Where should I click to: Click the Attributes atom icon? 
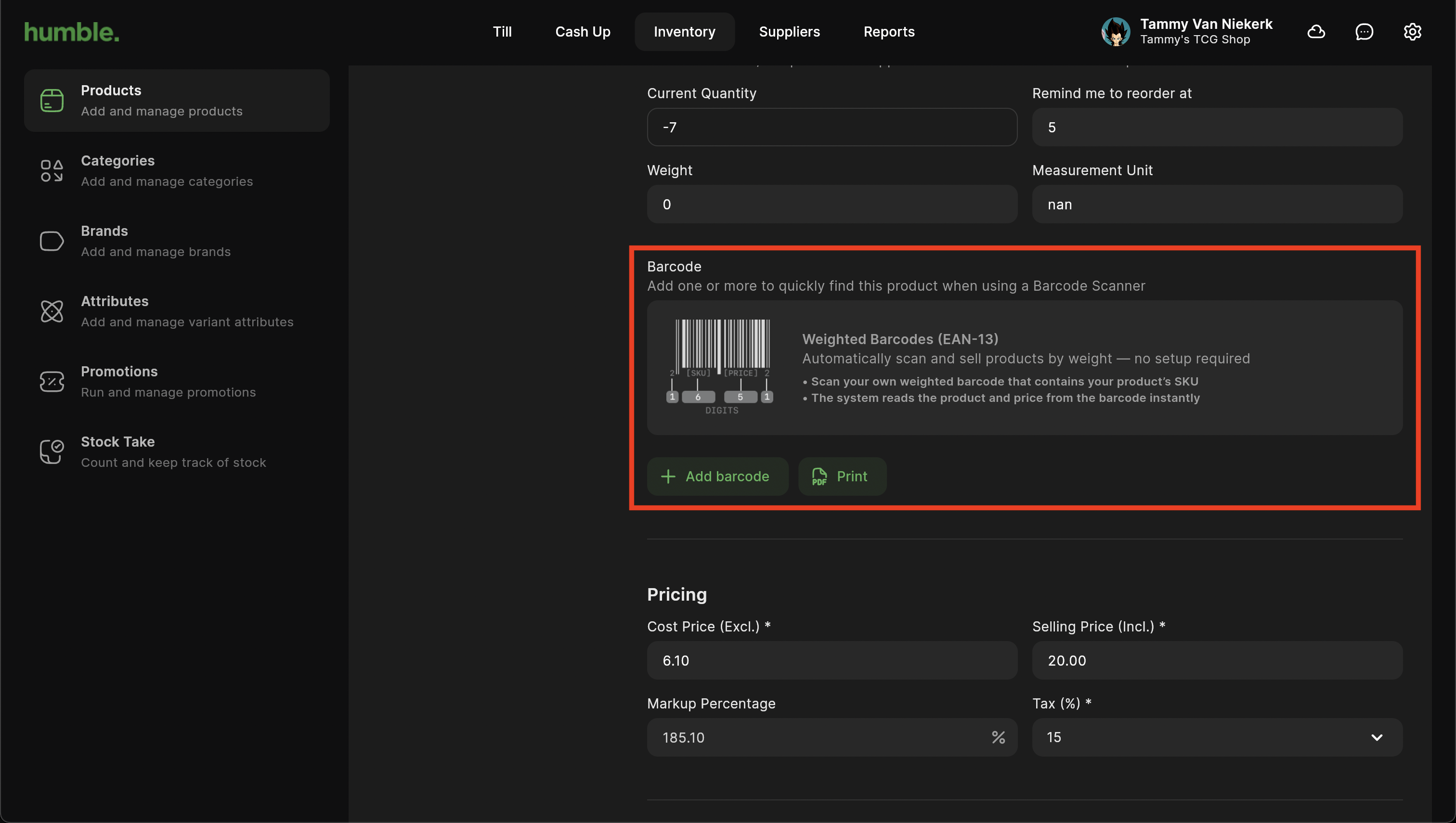(52, 311)
